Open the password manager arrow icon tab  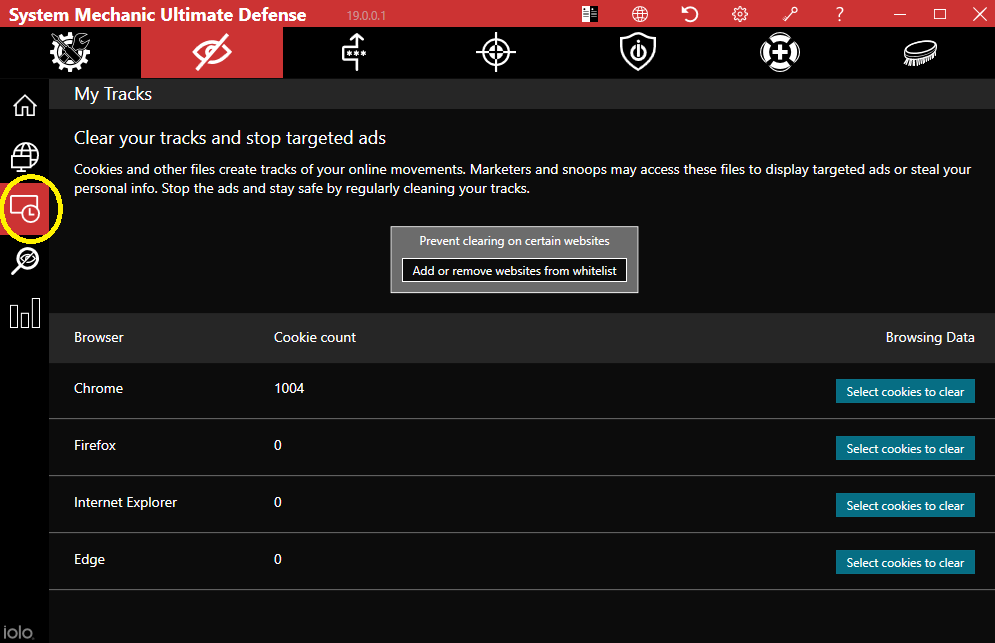(354, 52)
